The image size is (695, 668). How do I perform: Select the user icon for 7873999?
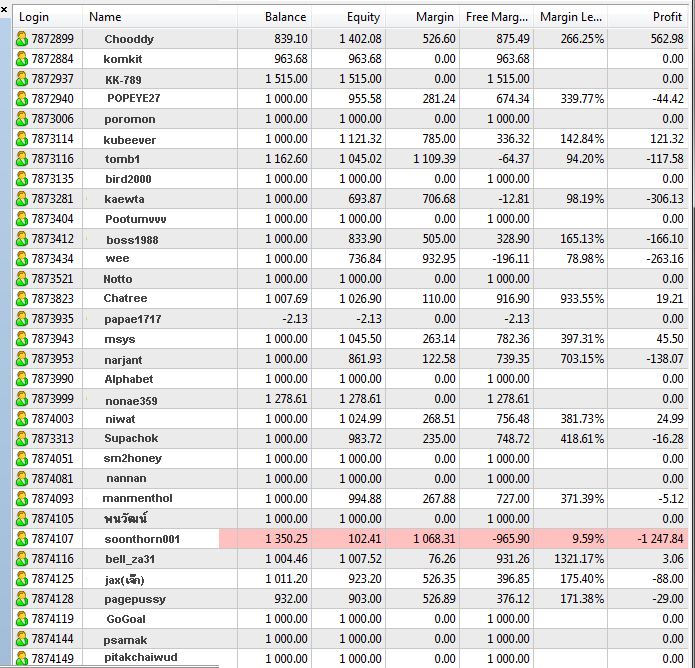pos(22,399)
